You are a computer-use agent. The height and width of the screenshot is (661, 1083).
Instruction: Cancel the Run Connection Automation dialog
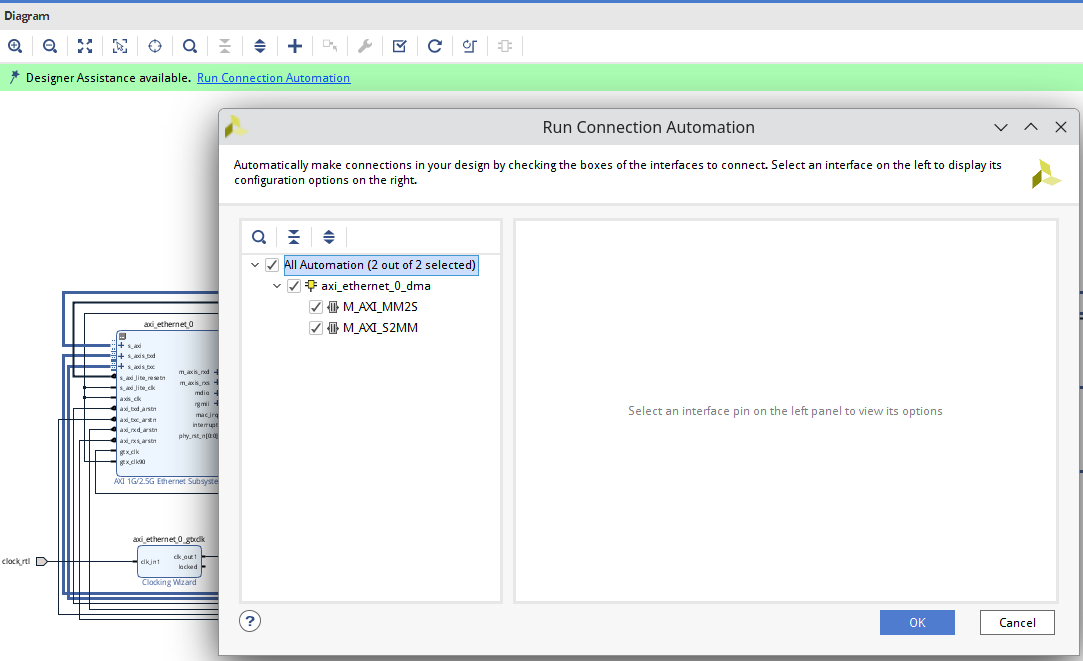tap(1017, 622)
